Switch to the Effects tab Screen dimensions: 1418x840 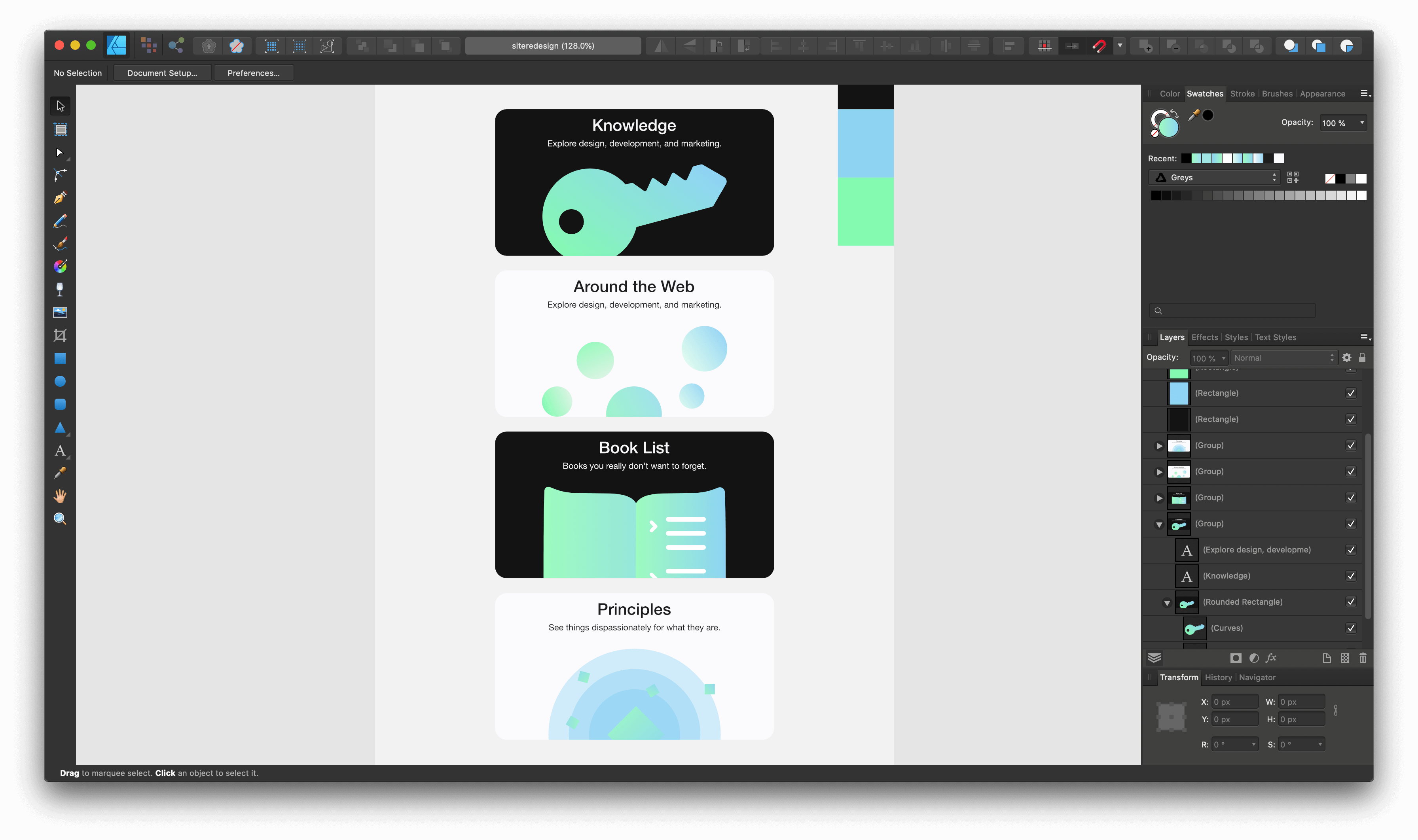(x=1204, y=337)
